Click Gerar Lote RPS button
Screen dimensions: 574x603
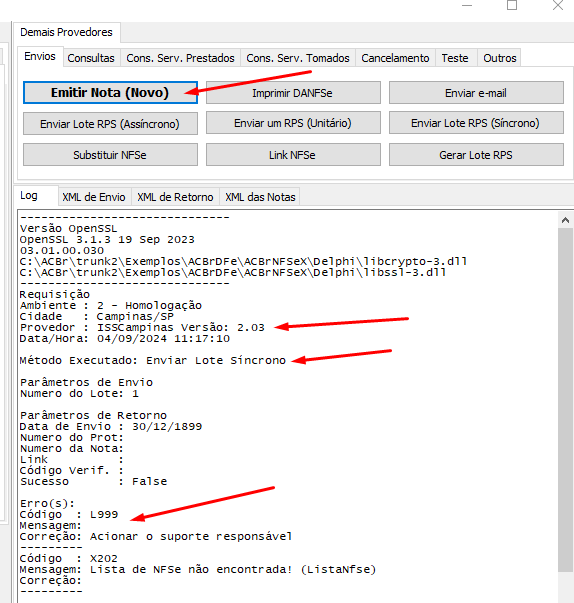[x=476, y=155]
